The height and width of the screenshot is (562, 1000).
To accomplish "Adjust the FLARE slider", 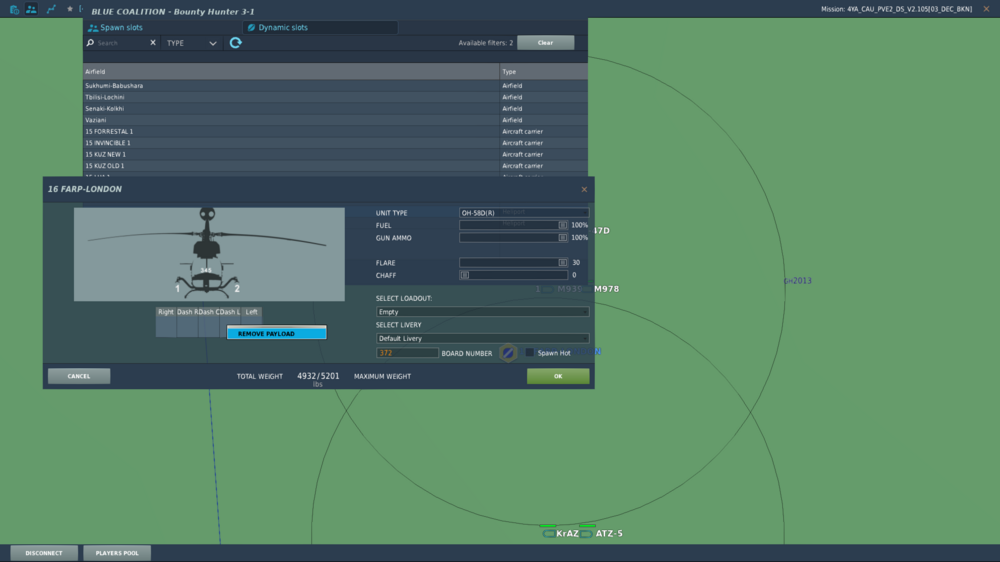I will [x=513, y=263].
